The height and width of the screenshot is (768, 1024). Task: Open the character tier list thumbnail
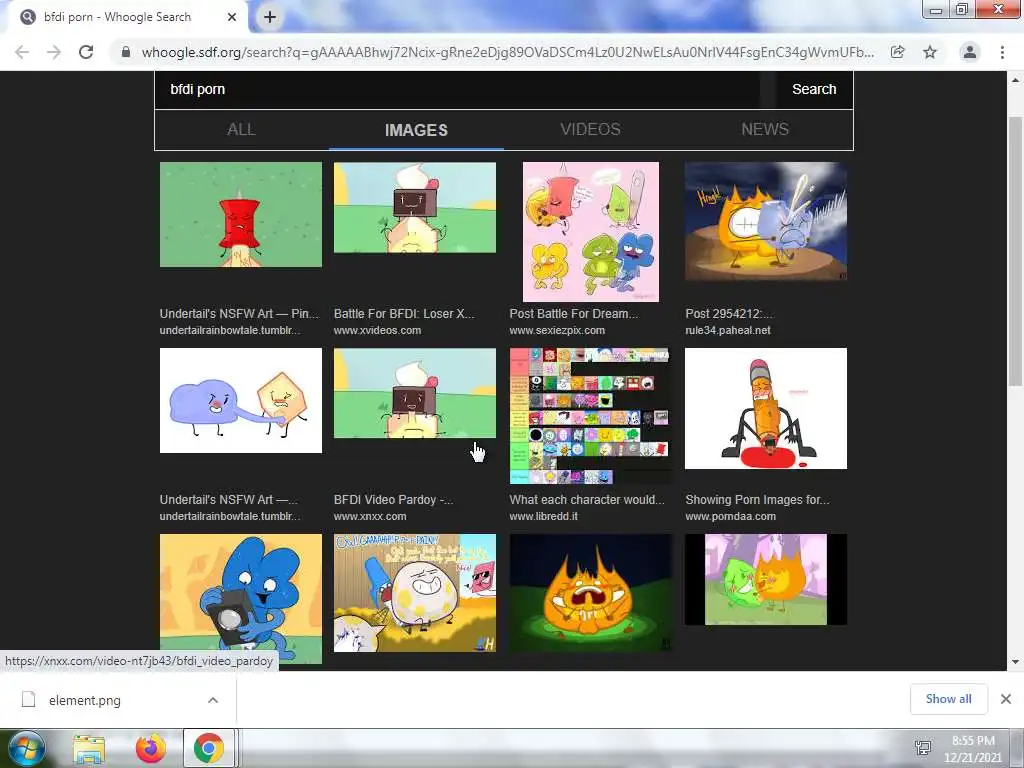pyautogui.click(x=590, y=415)
